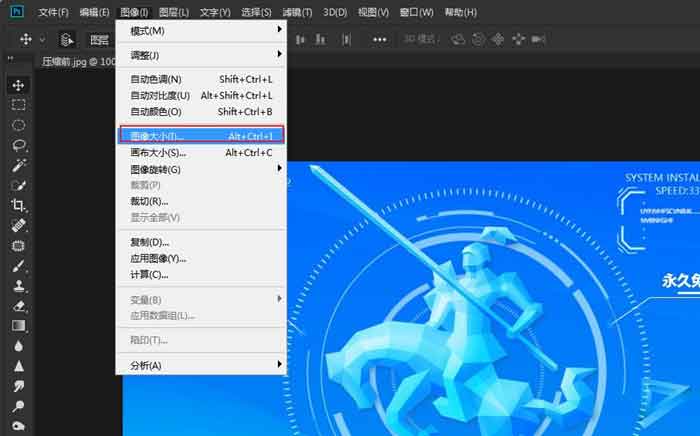Click greyed-out 应用数据组(L) menu item
This screenshot has height=436, width=700.
pyautogui.click(x=201, y=316)
